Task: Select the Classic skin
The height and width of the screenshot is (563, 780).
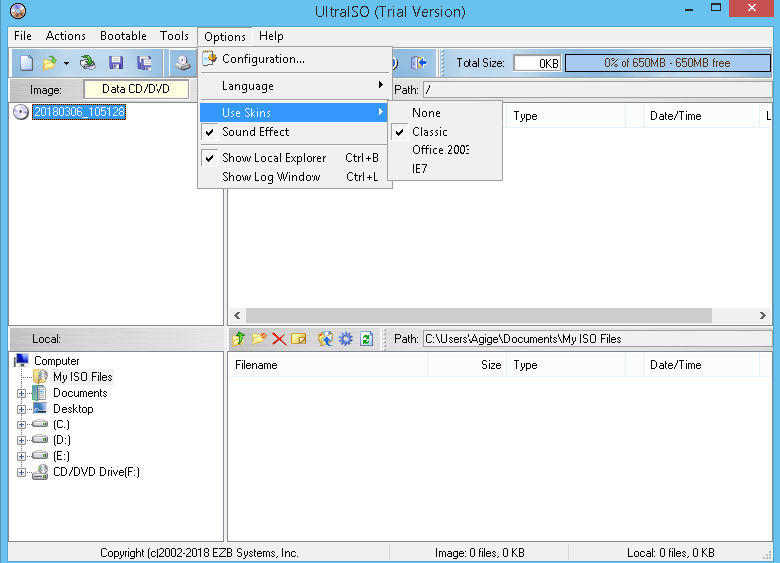Action: pos(445,132)
